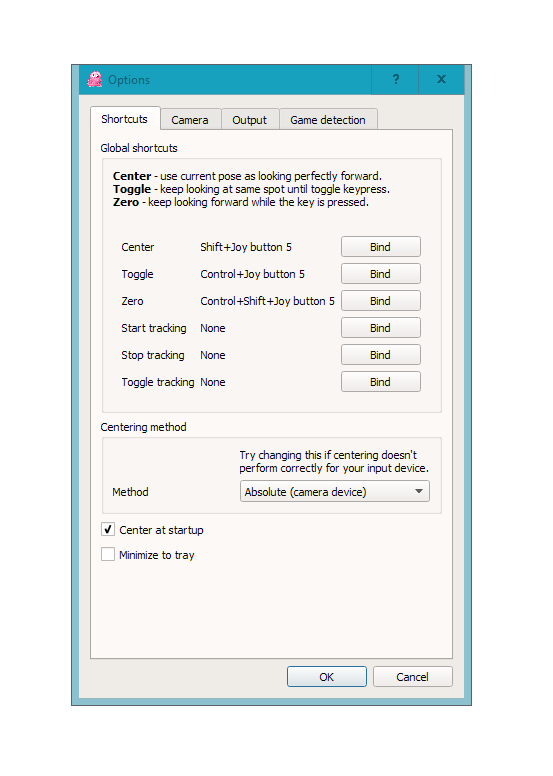Uncheck the Center at startup checkbox

(x=108, y=530)
